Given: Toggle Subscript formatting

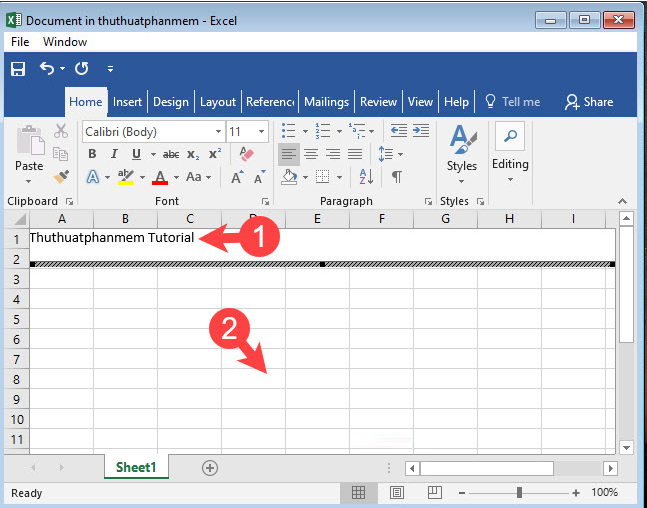Looking at the screenshot, I should click(193, 154).
